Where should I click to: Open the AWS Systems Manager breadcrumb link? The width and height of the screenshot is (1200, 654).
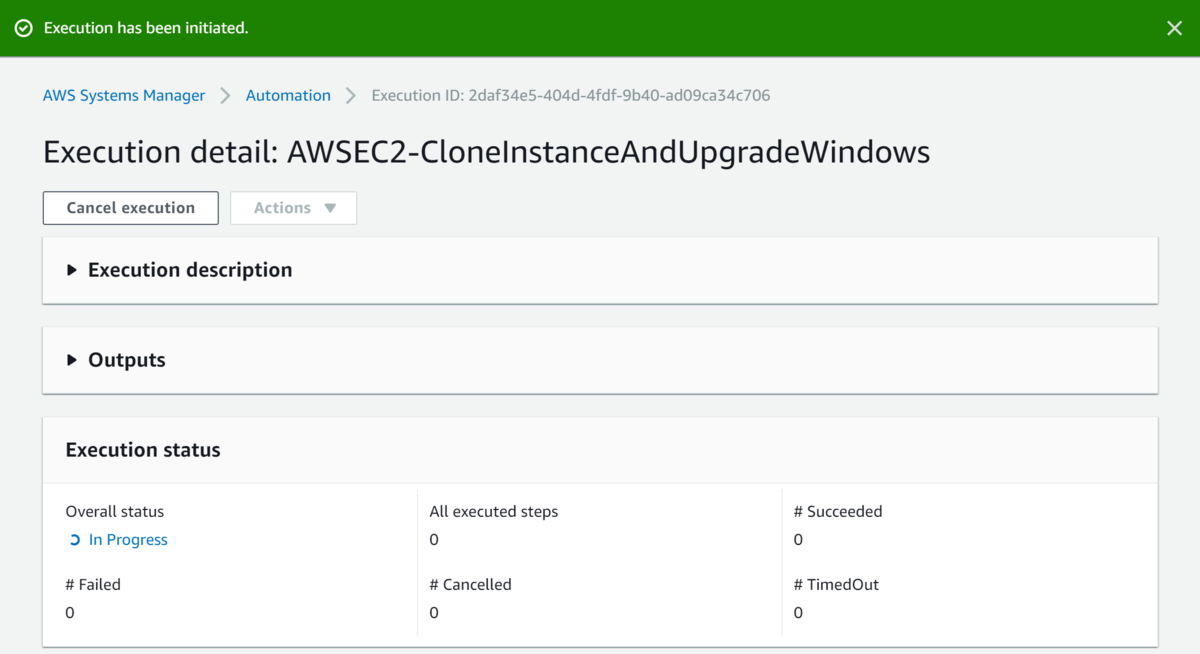(x=124, y=95)
